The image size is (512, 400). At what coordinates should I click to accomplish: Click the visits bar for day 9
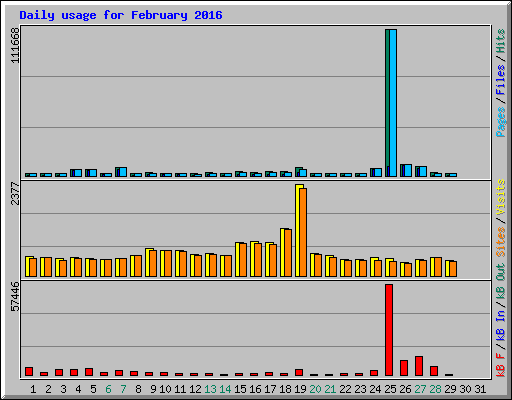tap(151, 262)
